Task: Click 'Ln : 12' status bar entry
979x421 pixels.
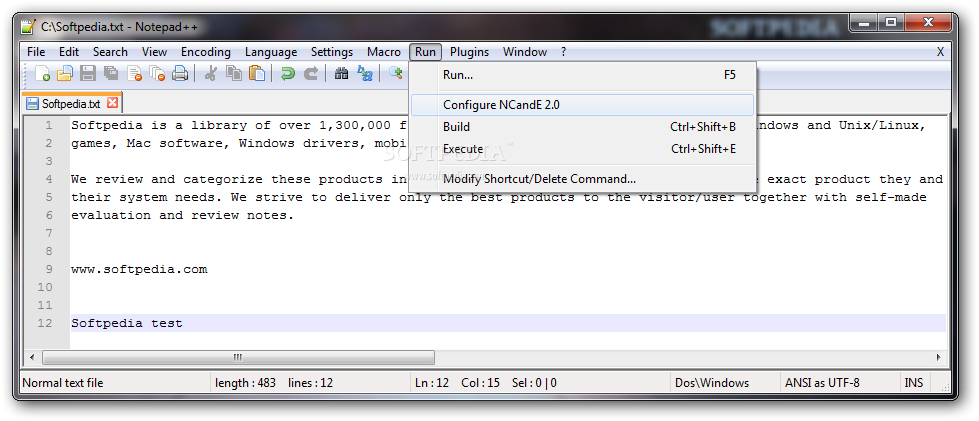Action: pos(432,383)
